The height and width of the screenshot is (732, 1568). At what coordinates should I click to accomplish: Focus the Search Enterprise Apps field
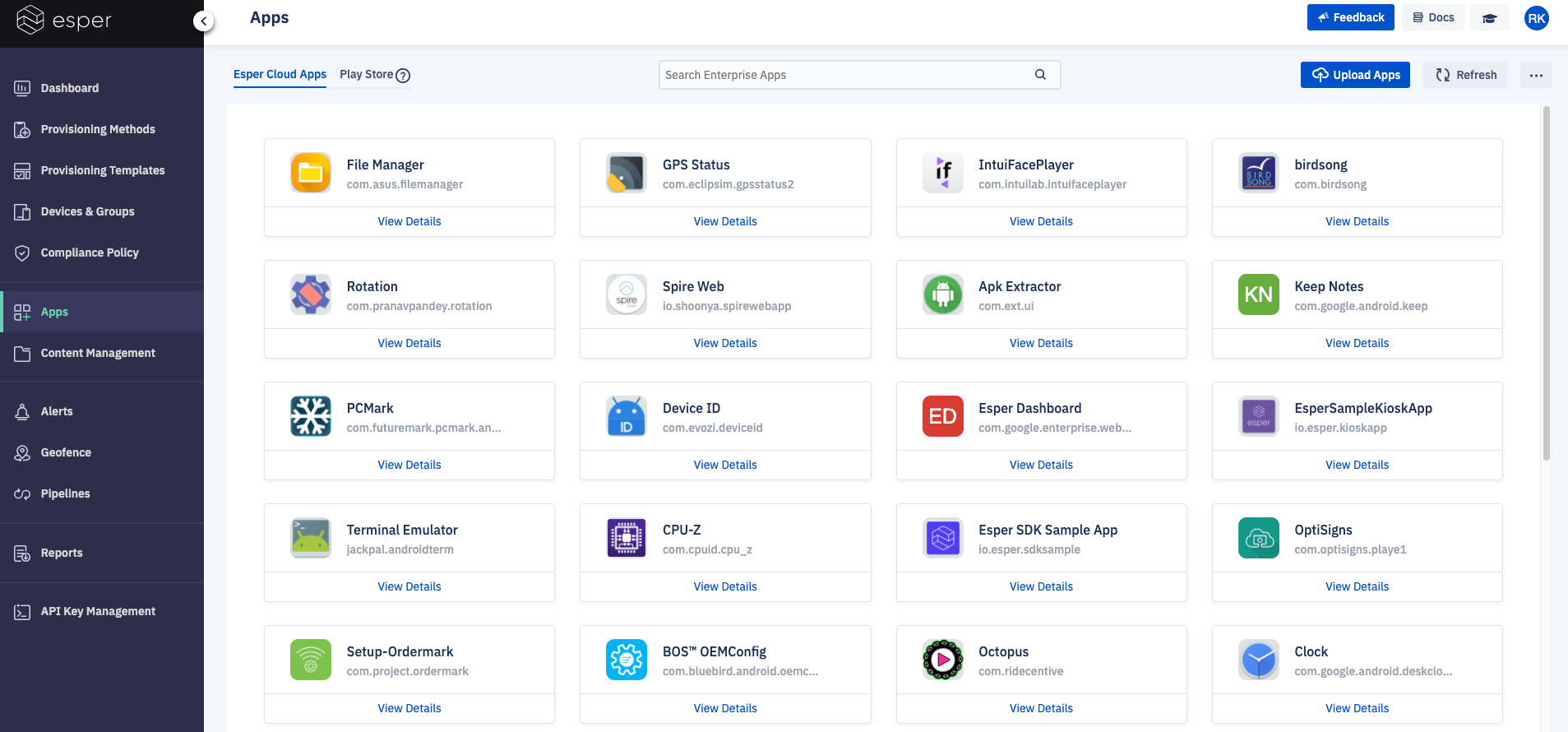coord(859,75)
